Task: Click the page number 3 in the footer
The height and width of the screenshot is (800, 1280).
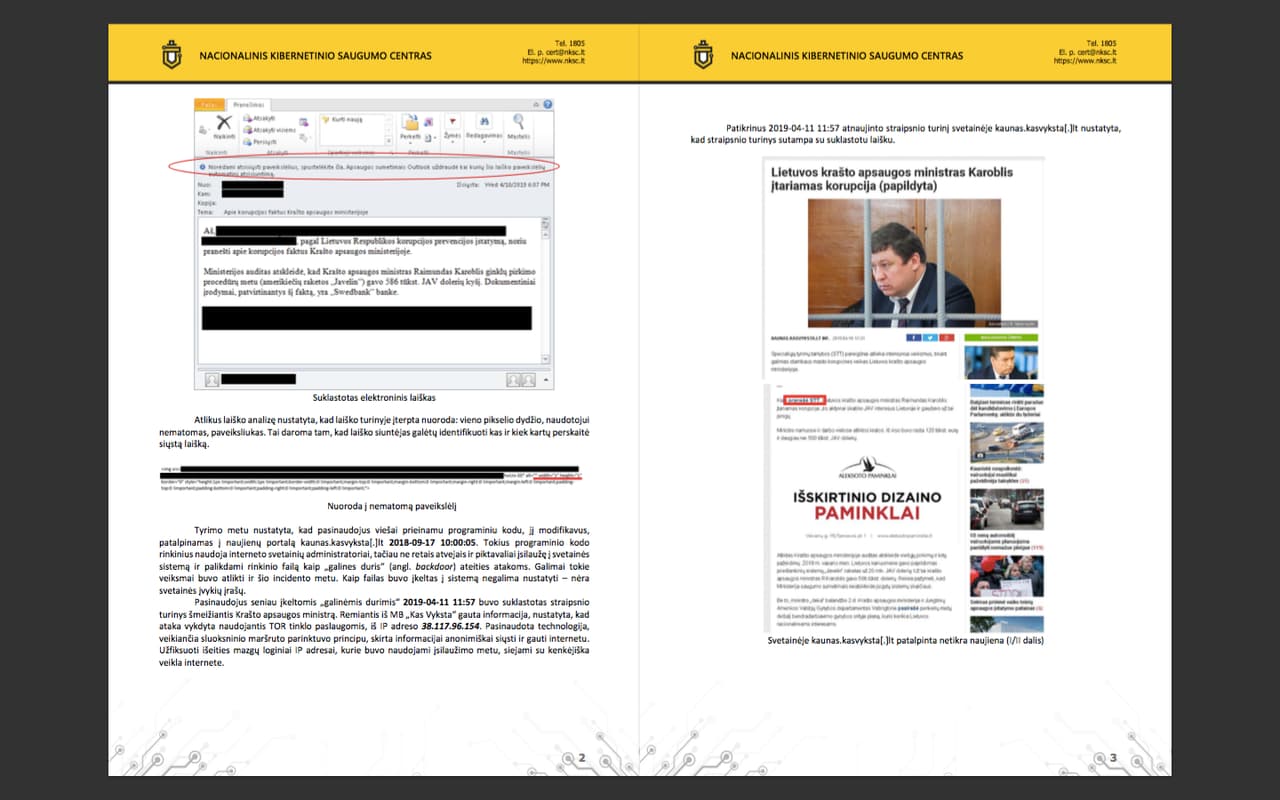Action: tap(1112, 757)
